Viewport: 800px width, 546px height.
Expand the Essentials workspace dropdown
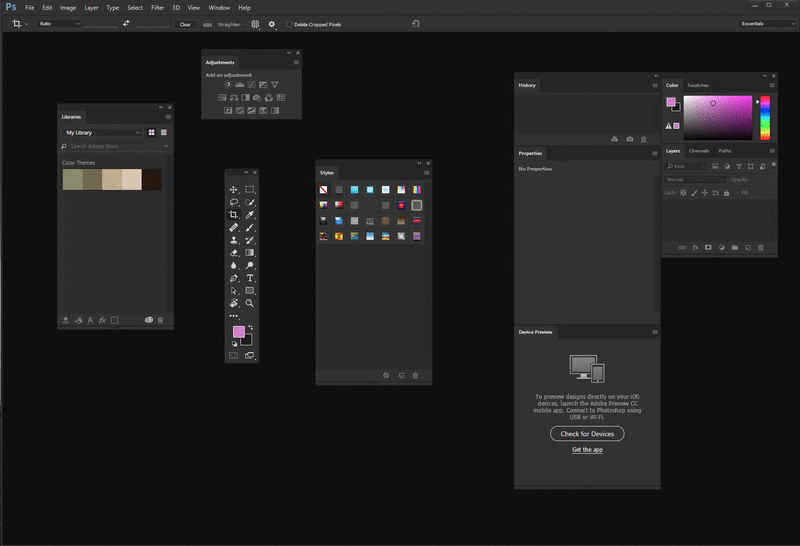point(766,23)
